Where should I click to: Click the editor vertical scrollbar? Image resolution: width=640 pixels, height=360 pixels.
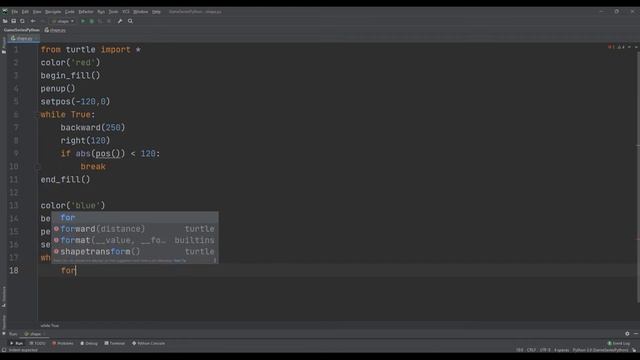coord(638,176)
